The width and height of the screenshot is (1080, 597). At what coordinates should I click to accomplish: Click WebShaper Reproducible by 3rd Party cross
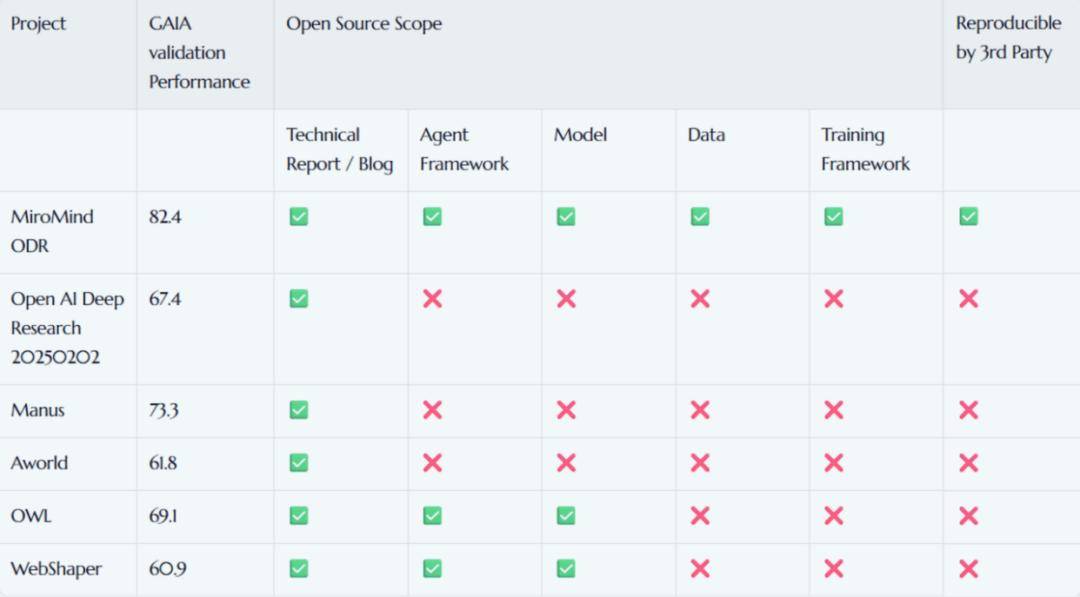click(968, 569)
